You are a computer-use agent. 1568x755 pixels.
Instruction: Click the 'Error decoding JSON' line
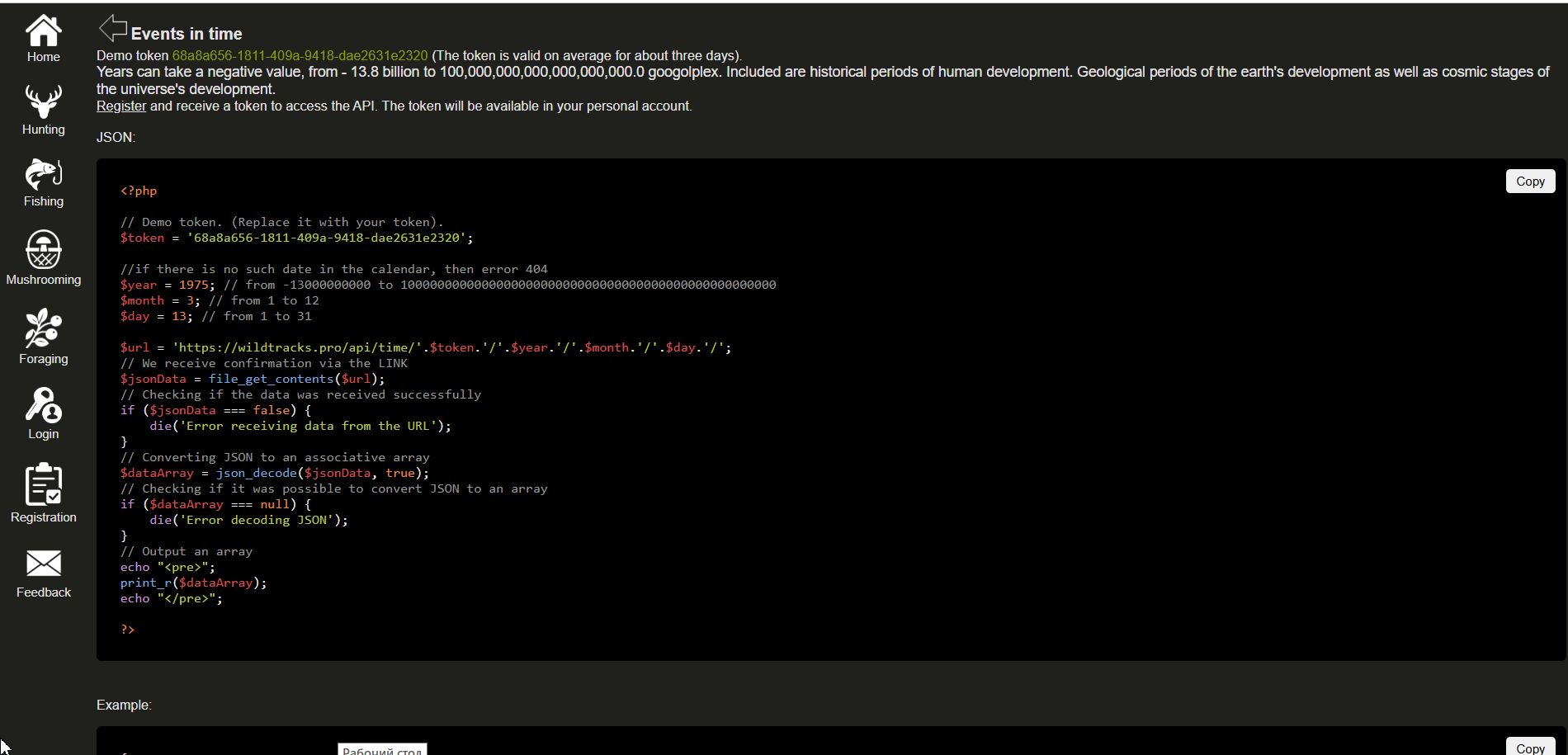coord(248,520)
